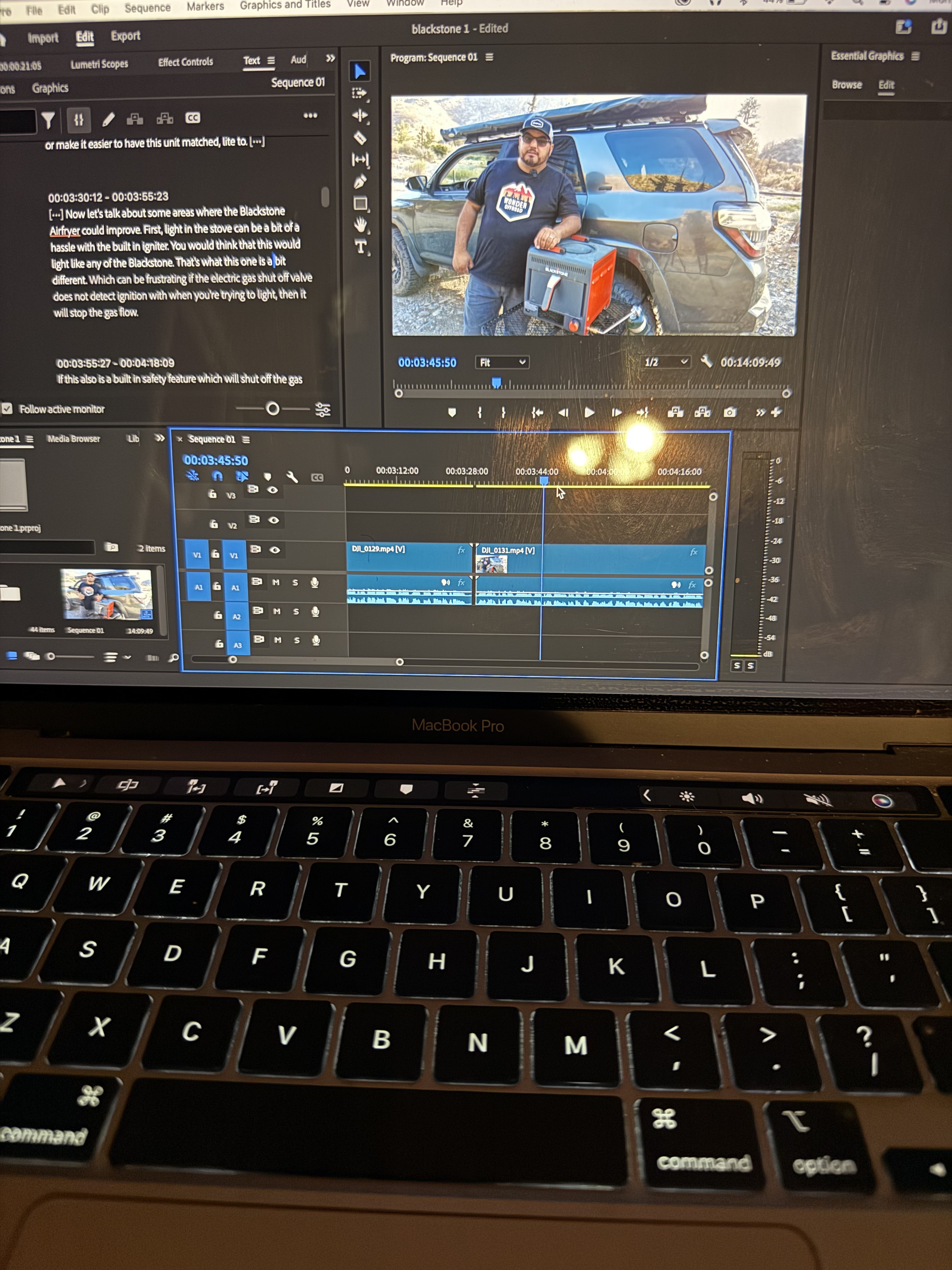This screenshot has height=1270, width=952.
Task: Select the Razor tool
Action: click(x=360, y=138)
